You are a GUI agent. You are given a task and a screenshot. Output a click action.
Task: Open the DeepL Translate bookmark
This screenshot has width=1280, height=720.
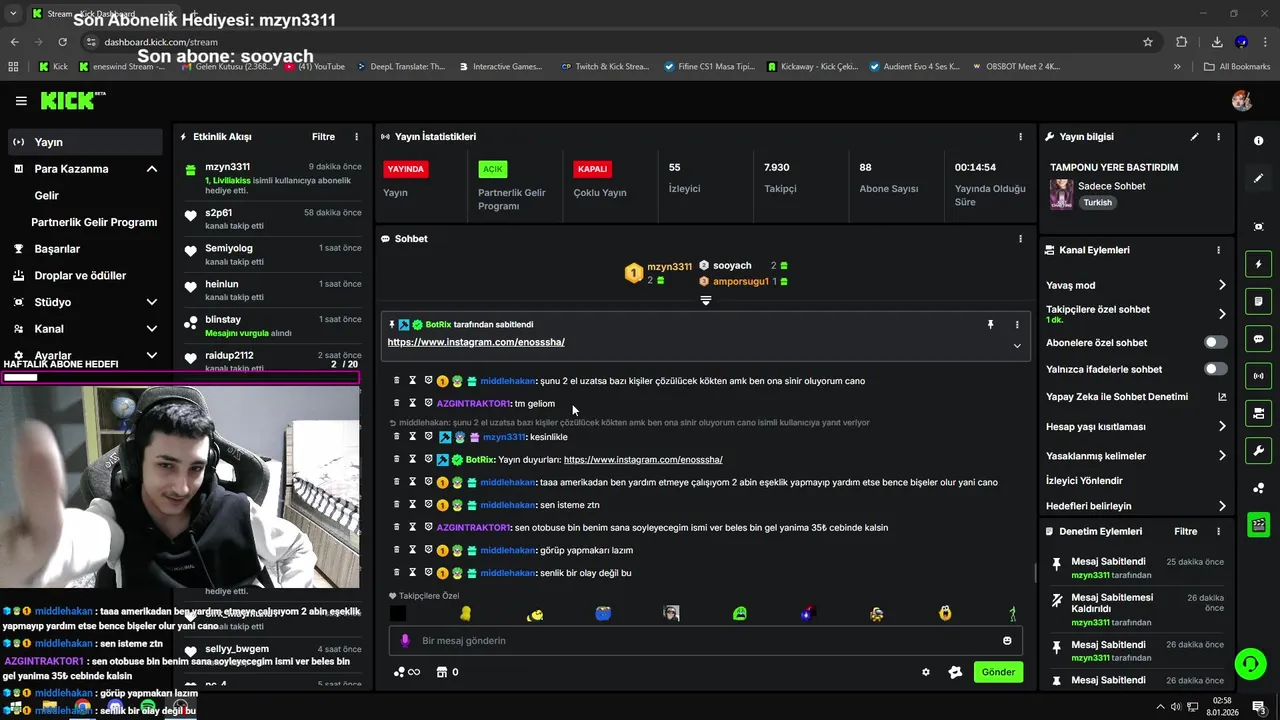pyautogui.click(x=399, y=67)
